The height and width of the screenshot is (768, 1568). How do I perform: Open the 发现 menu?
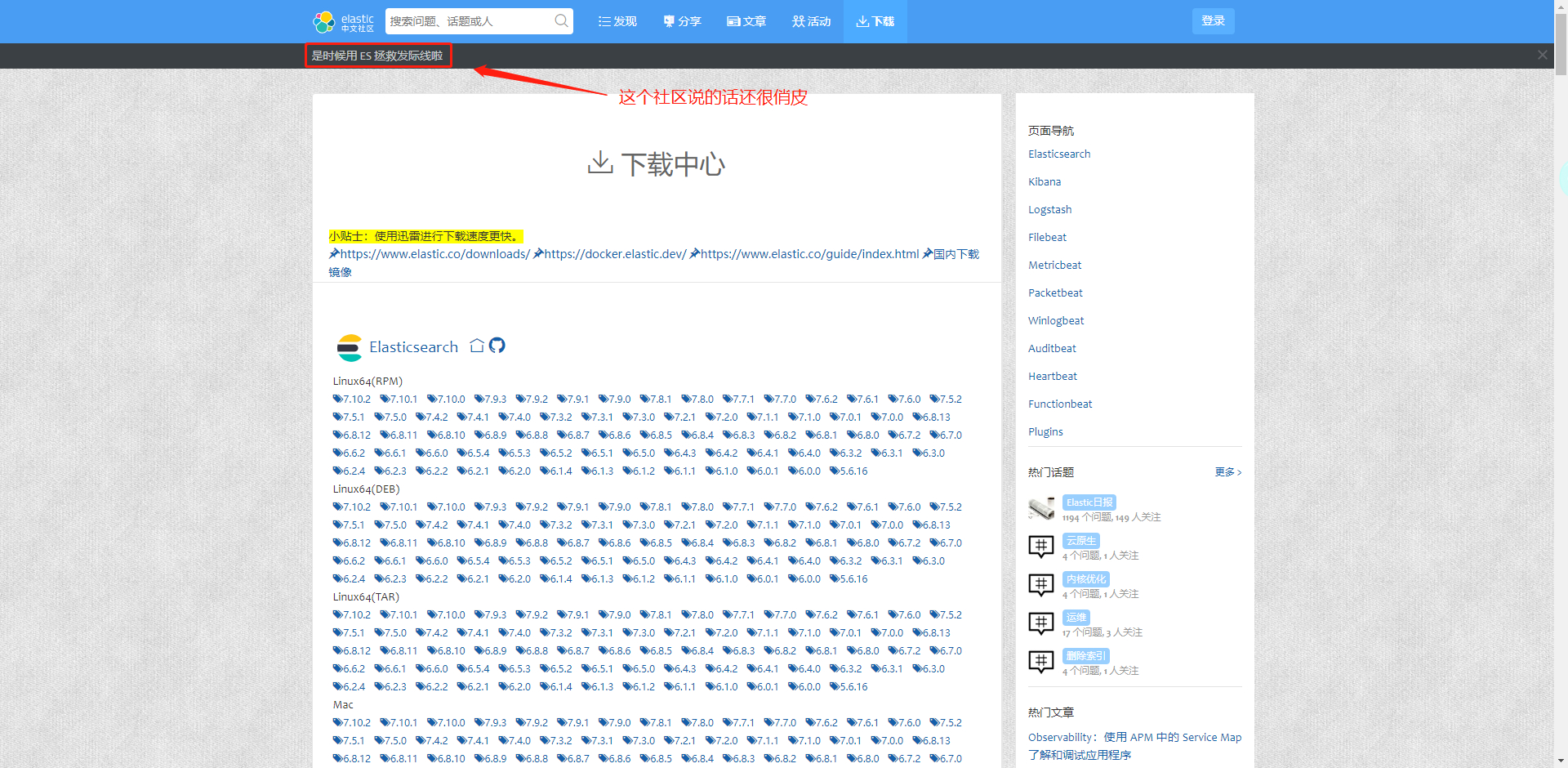(x=617, y=21)
